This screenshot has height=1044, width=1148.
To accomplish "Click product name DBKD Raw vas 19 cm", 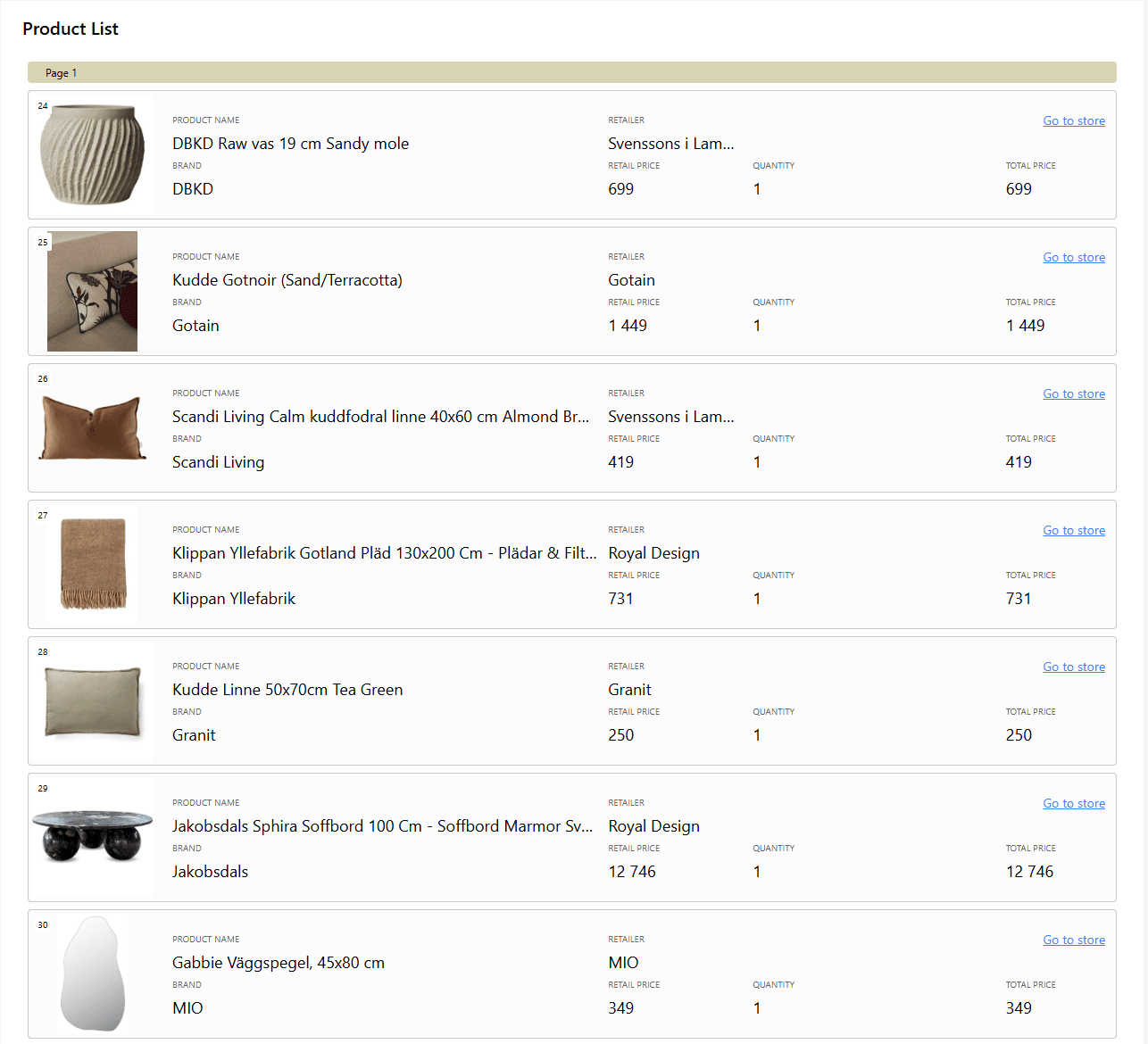I will coord(290,144).
